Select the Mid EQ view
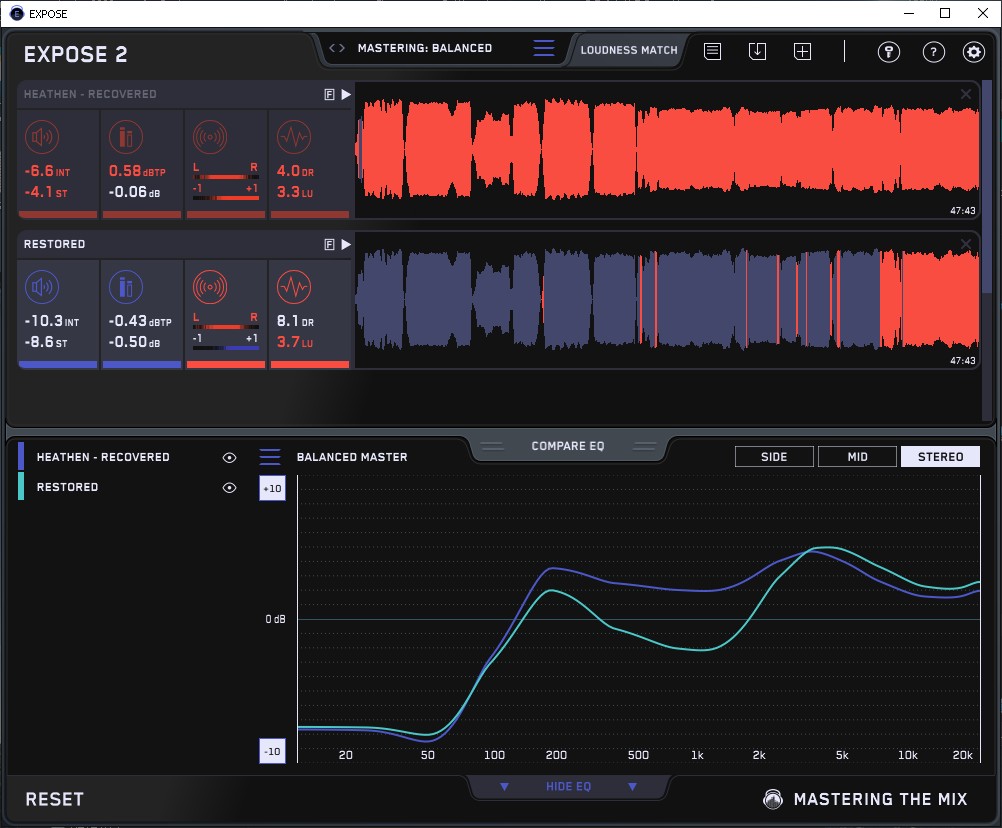 click(x=857, y=457)
